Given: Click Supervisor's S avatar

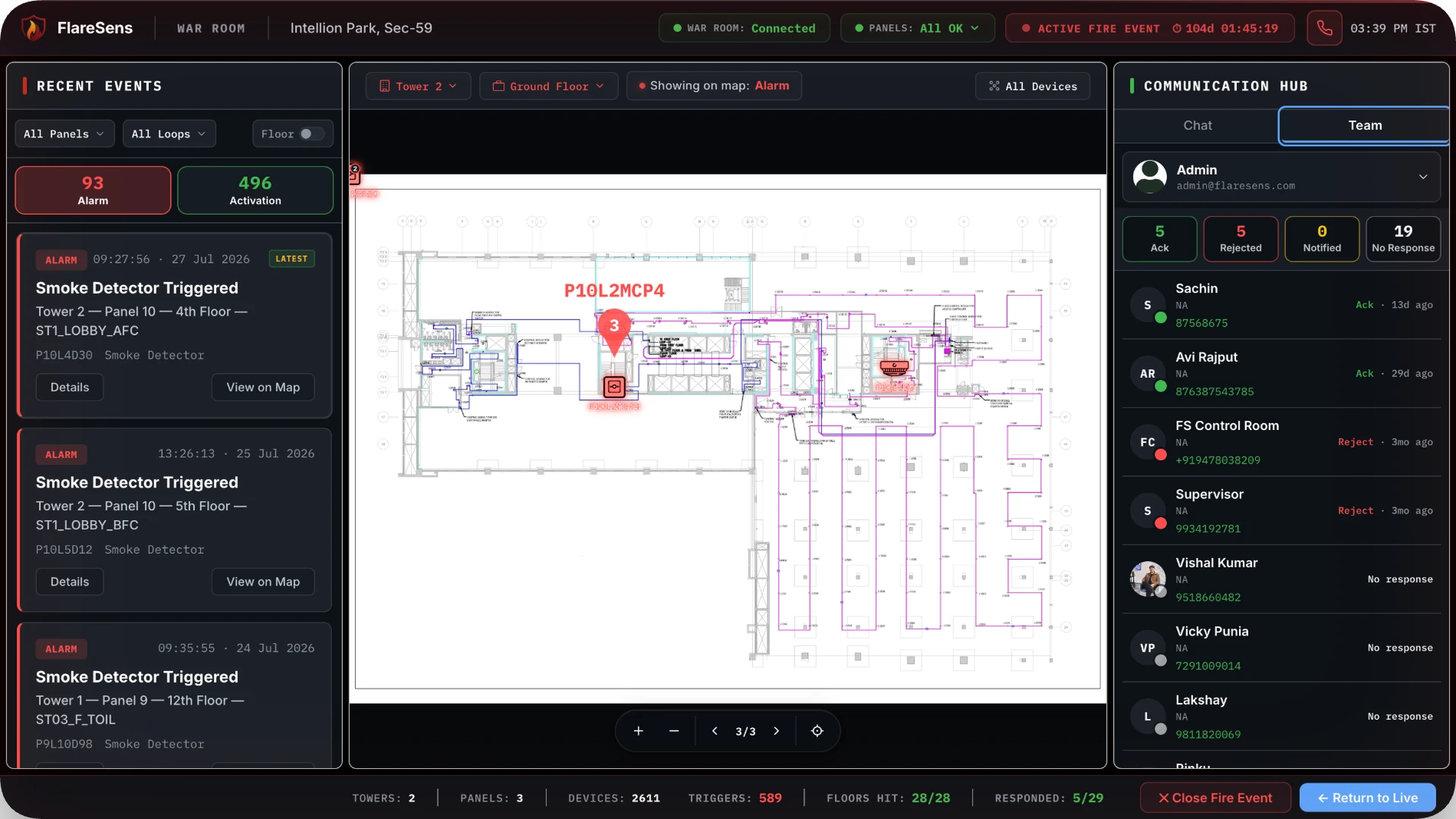Looking at the screenshot, I should coord(1147,511).
